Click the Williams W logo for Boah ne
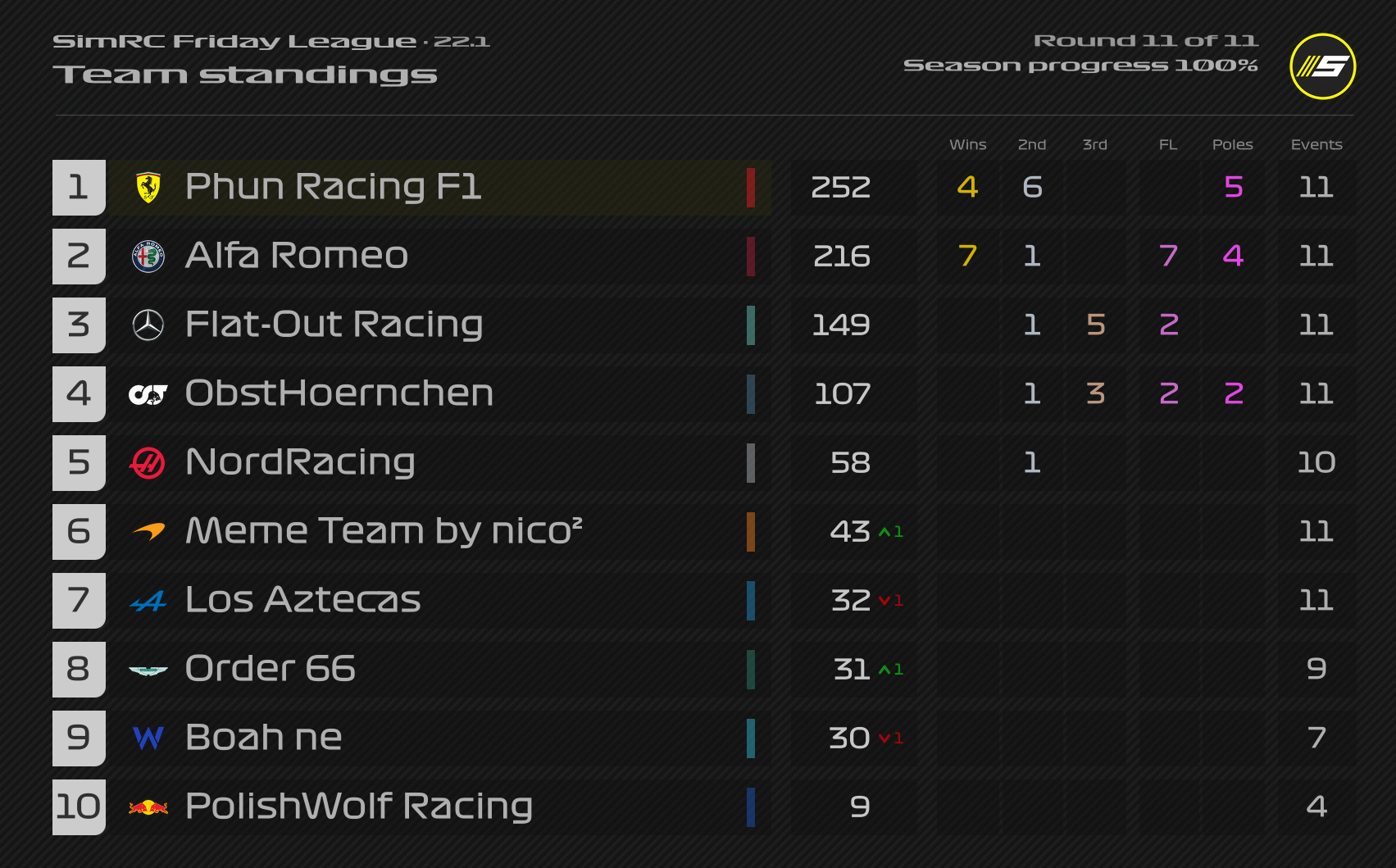Image resolution: width=1396 pixels, height=868 pixels. (148, 738)
